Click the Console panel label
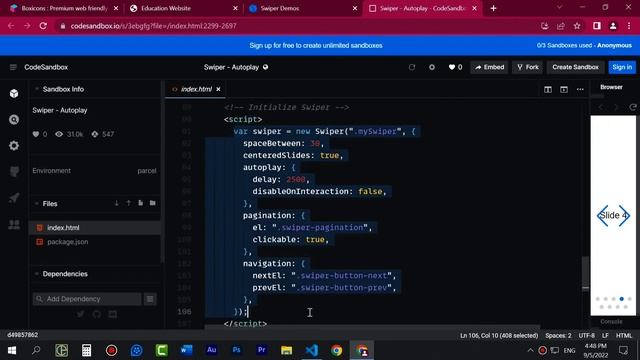This screenshot has height=360, width=640. tap(611, 322)
